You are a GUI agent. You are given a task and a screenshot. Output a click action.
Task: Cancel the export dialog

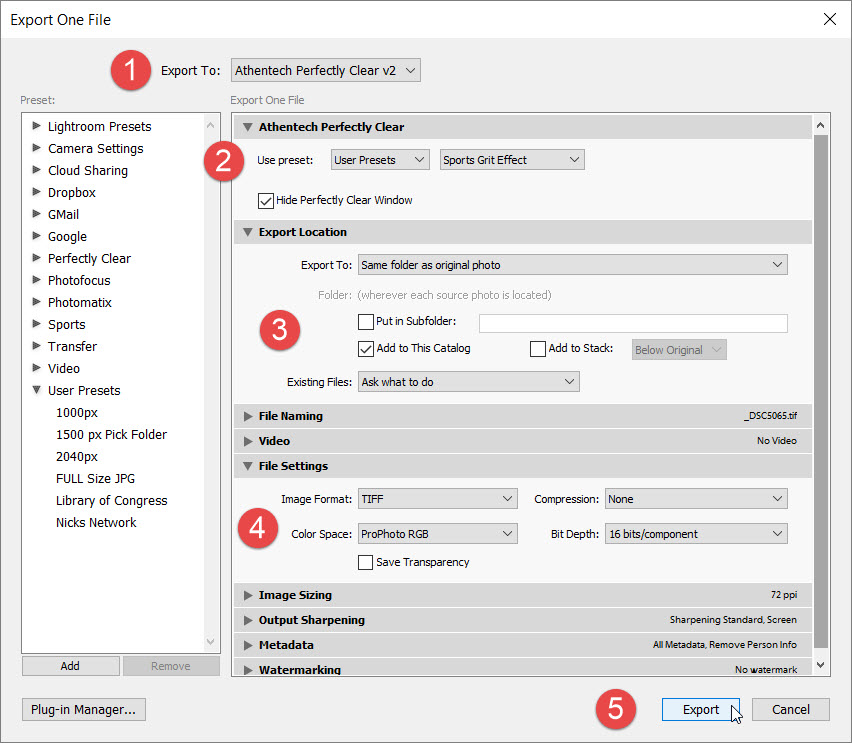click(x=791, y=710)
